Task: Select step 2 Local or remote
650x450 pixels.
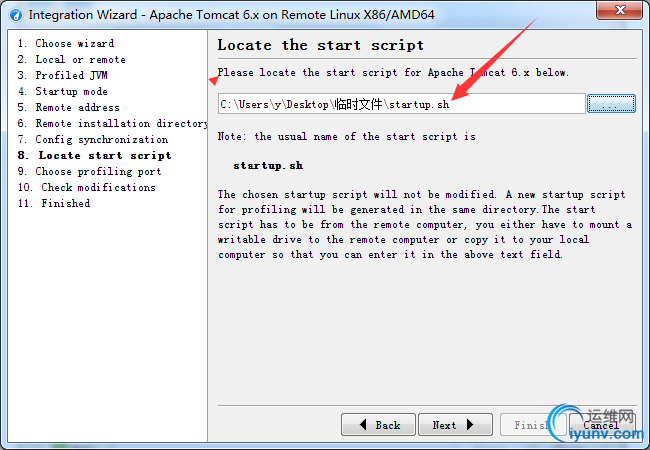Action: tap(71, 59)
